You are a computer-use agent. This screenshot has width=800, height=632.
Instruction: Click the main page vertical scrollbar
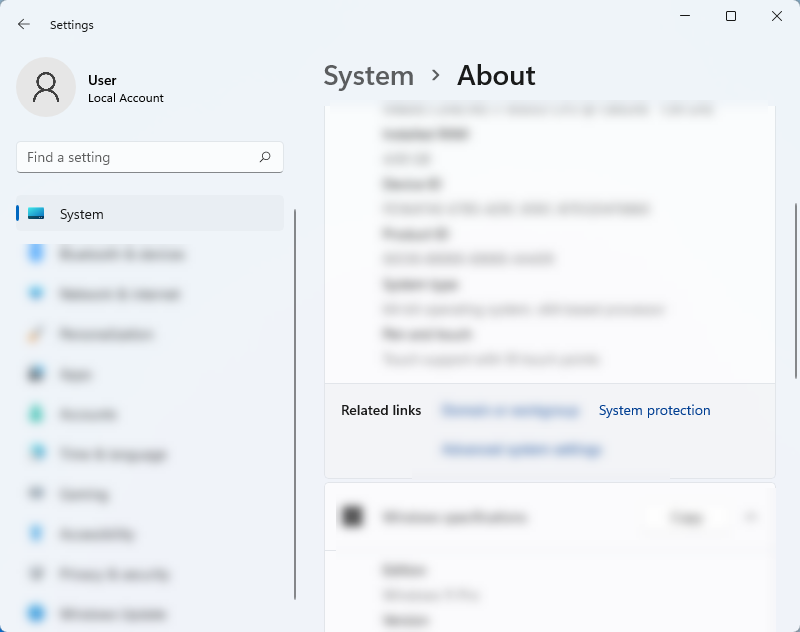(x=795, y=291)
